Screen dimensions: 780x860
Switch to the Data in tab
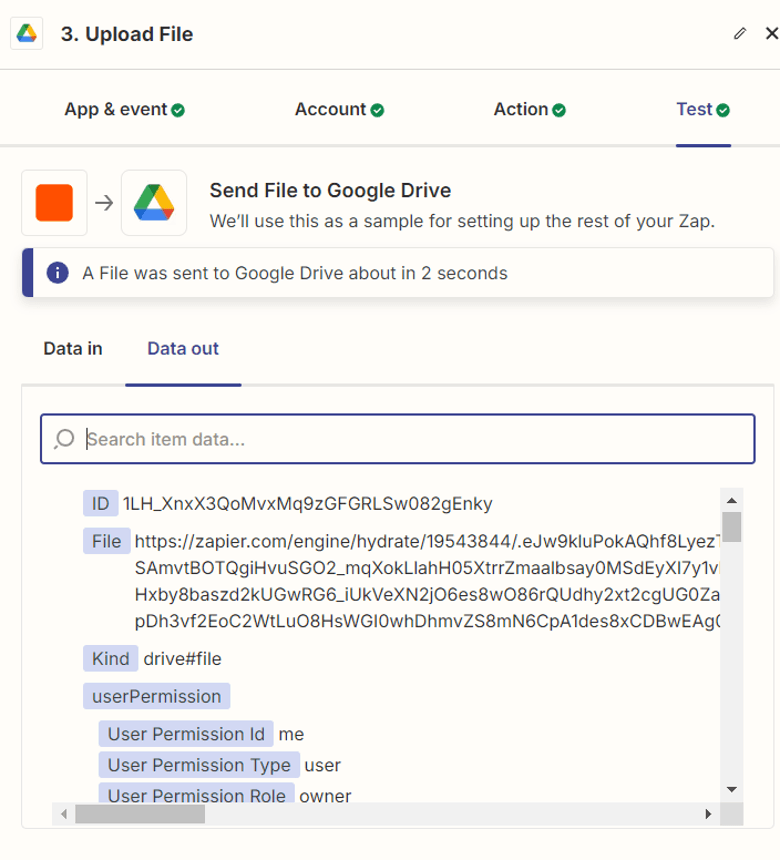(x=73, y=349)
